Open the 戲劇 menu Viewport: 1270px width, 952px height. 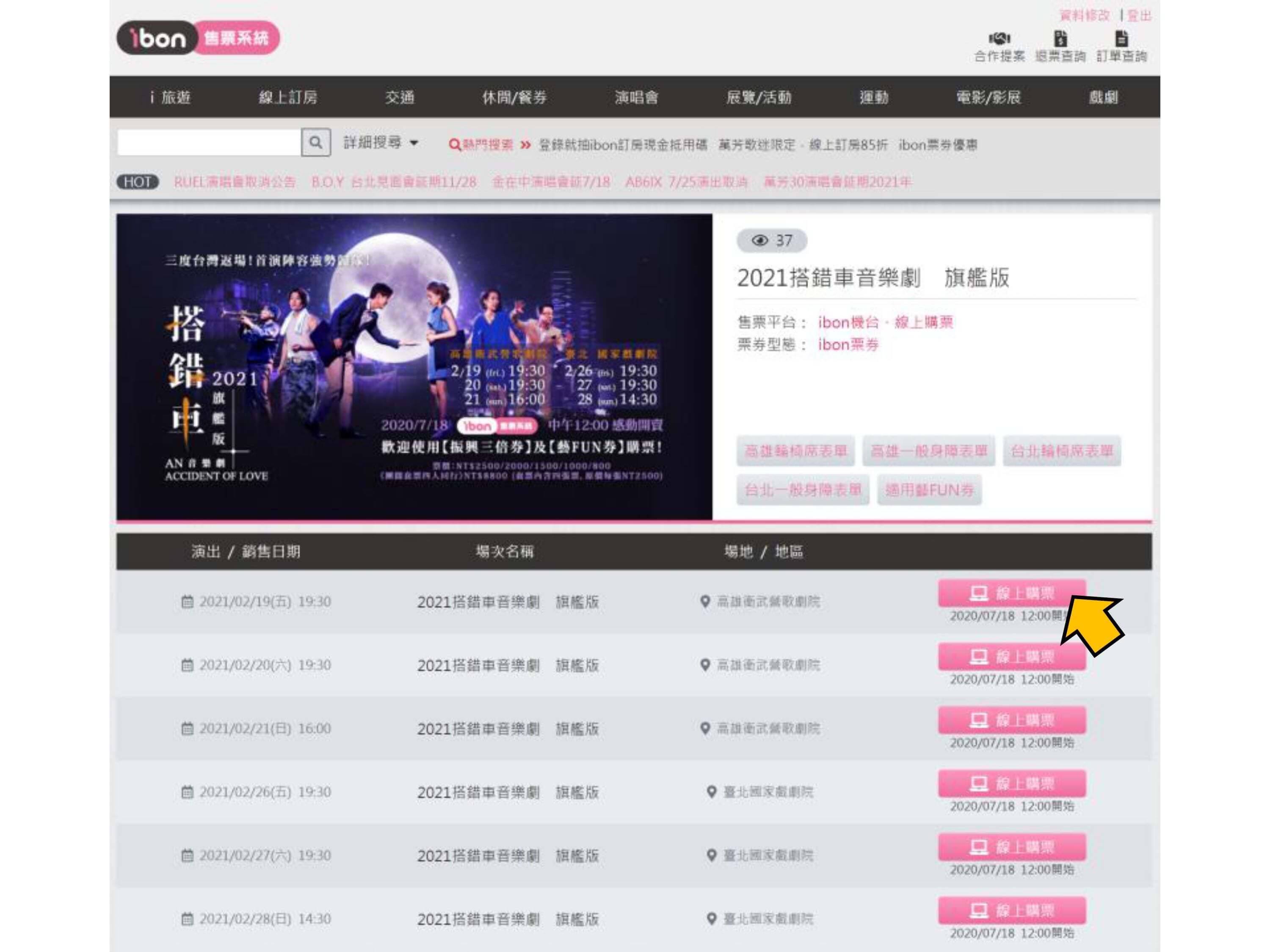coord(1104,97)
